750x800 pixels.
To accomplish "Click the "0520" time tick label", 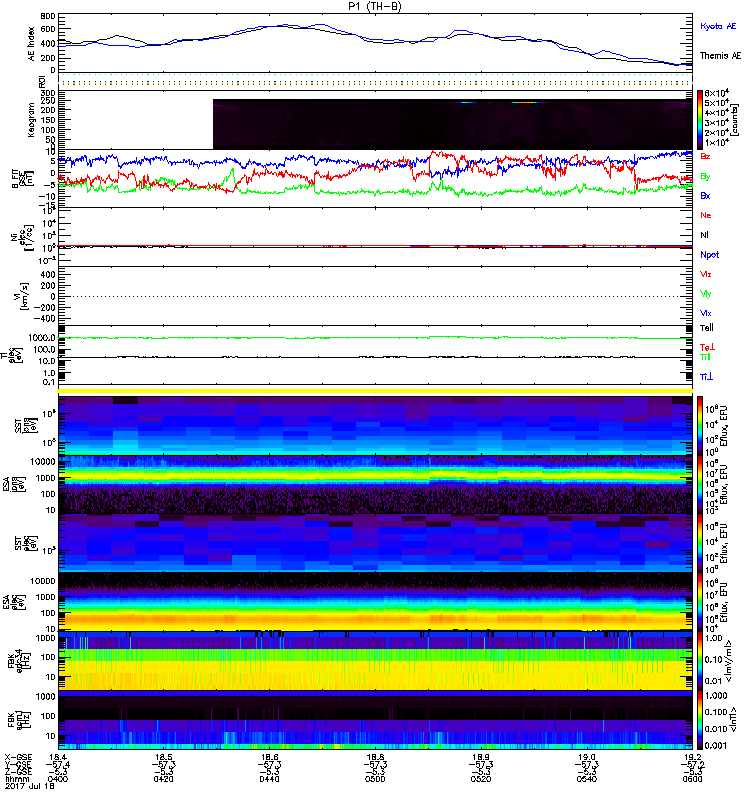I will [481, 779].
